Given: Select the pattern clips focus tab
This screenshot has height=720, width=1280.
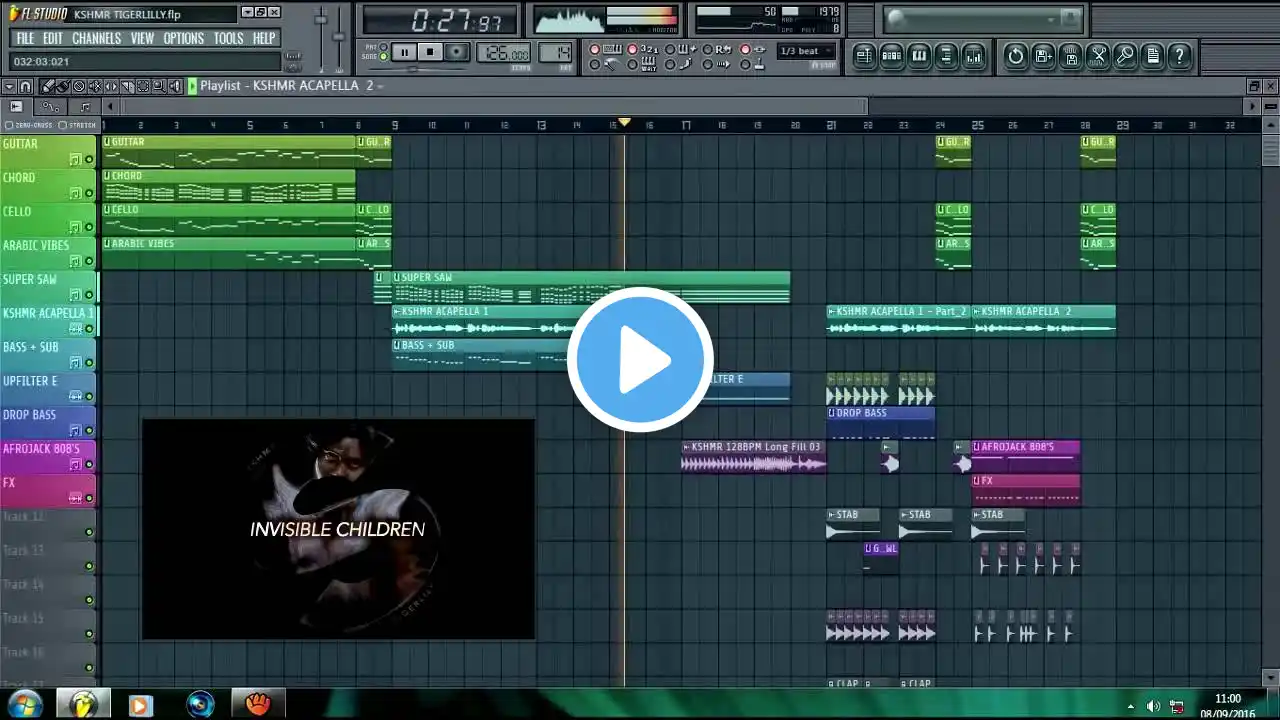Looking at the screenshot, I should 84,106.
